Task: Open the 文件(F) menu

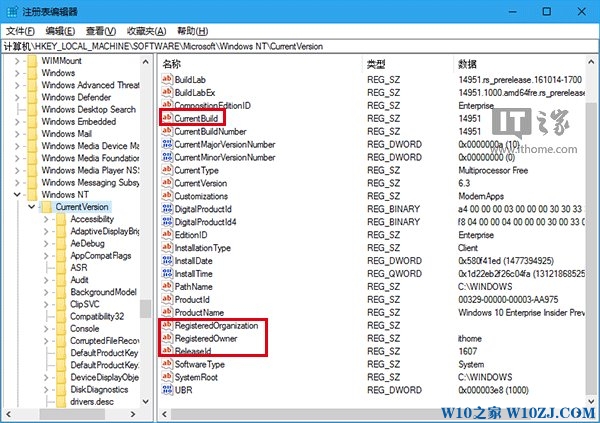Action: coord(20,31)
